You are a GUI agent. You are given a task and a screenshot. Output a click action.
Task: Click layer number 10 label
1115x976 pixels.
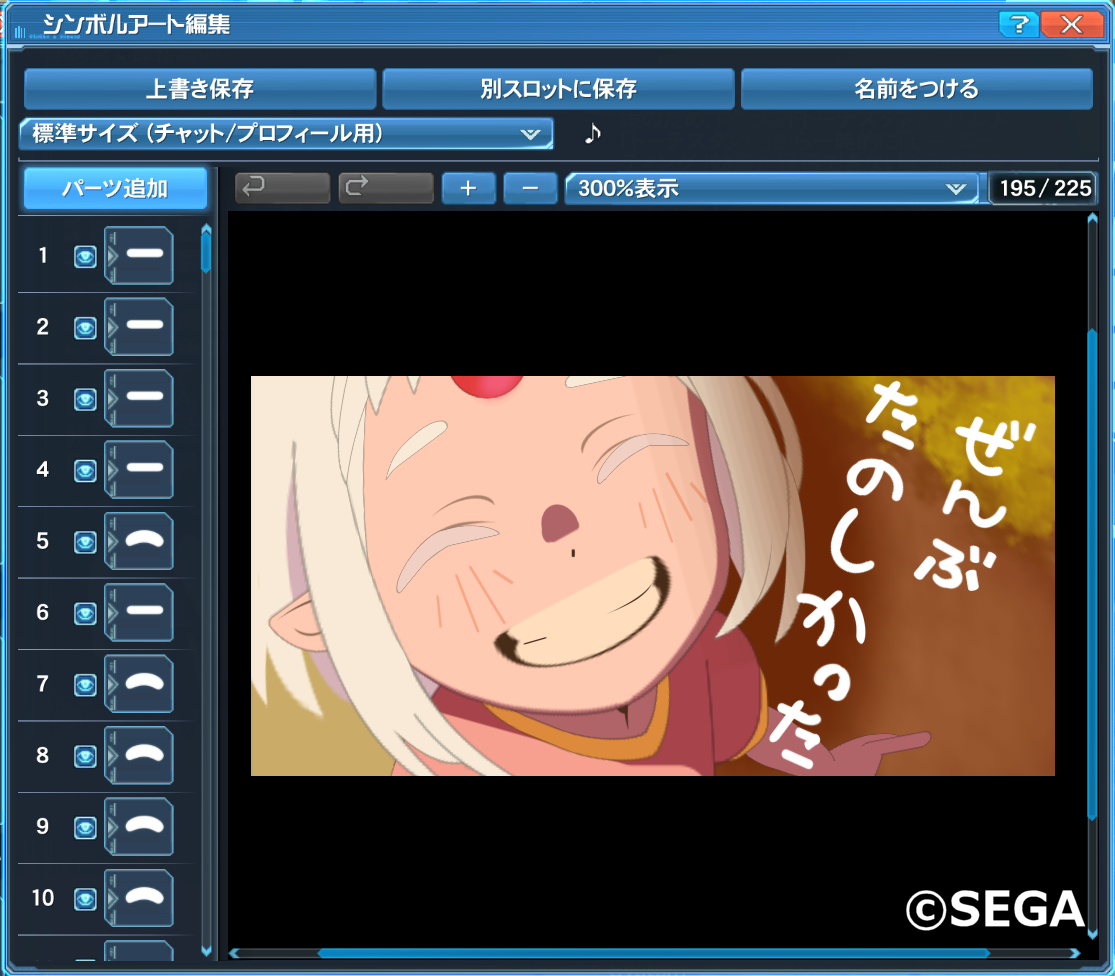43,898
